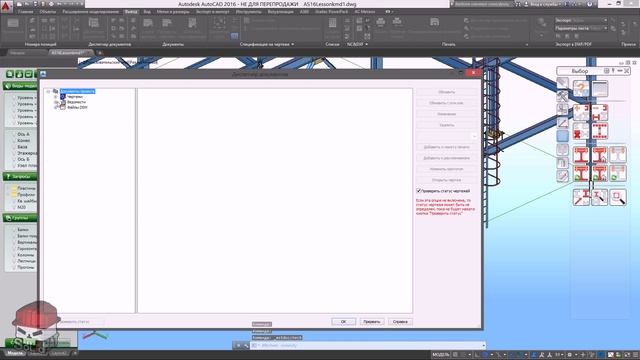The width and height of the screenshot is (640, 360).
Task: Open the Расширенное моделирование ribbon tab
Action: tap(91, 12)
